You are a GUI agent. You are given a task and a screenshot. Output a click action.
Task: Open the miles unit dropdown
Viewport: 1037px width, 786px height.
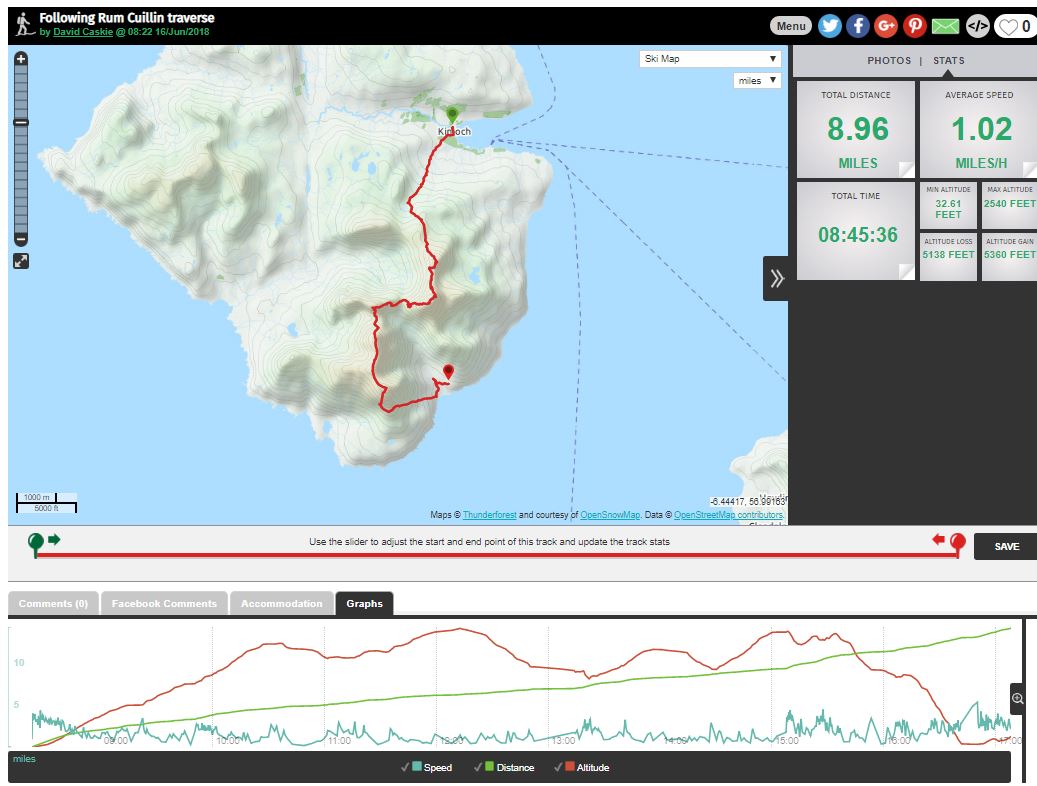click(756, 80)
